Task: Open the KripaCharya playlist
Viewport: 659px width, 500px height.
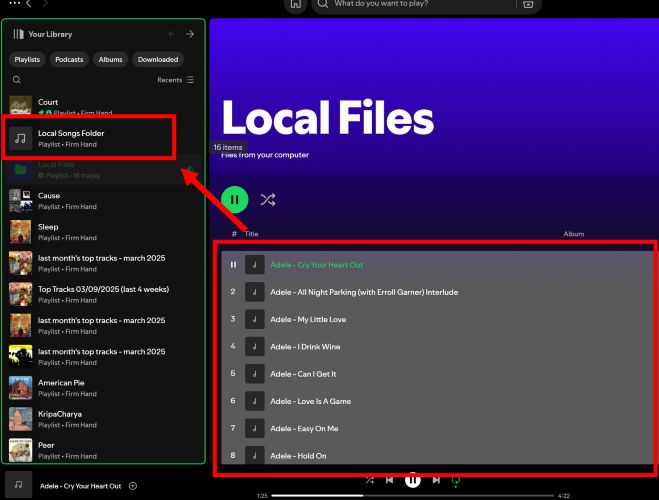Action: click(x=103, y=419)
